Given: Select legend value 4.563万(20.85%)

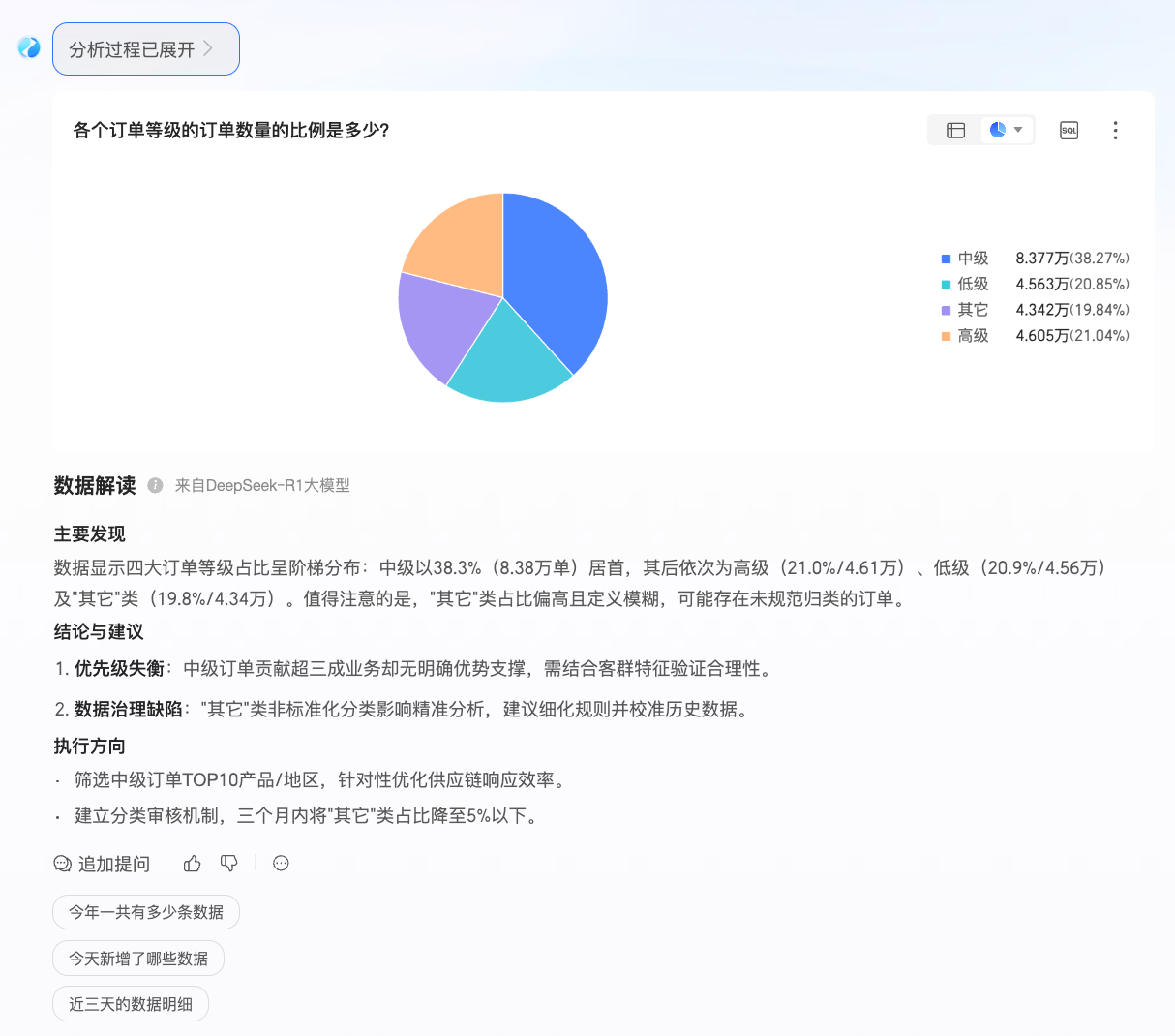Looking at the screenshot, I should [1072, 285].
